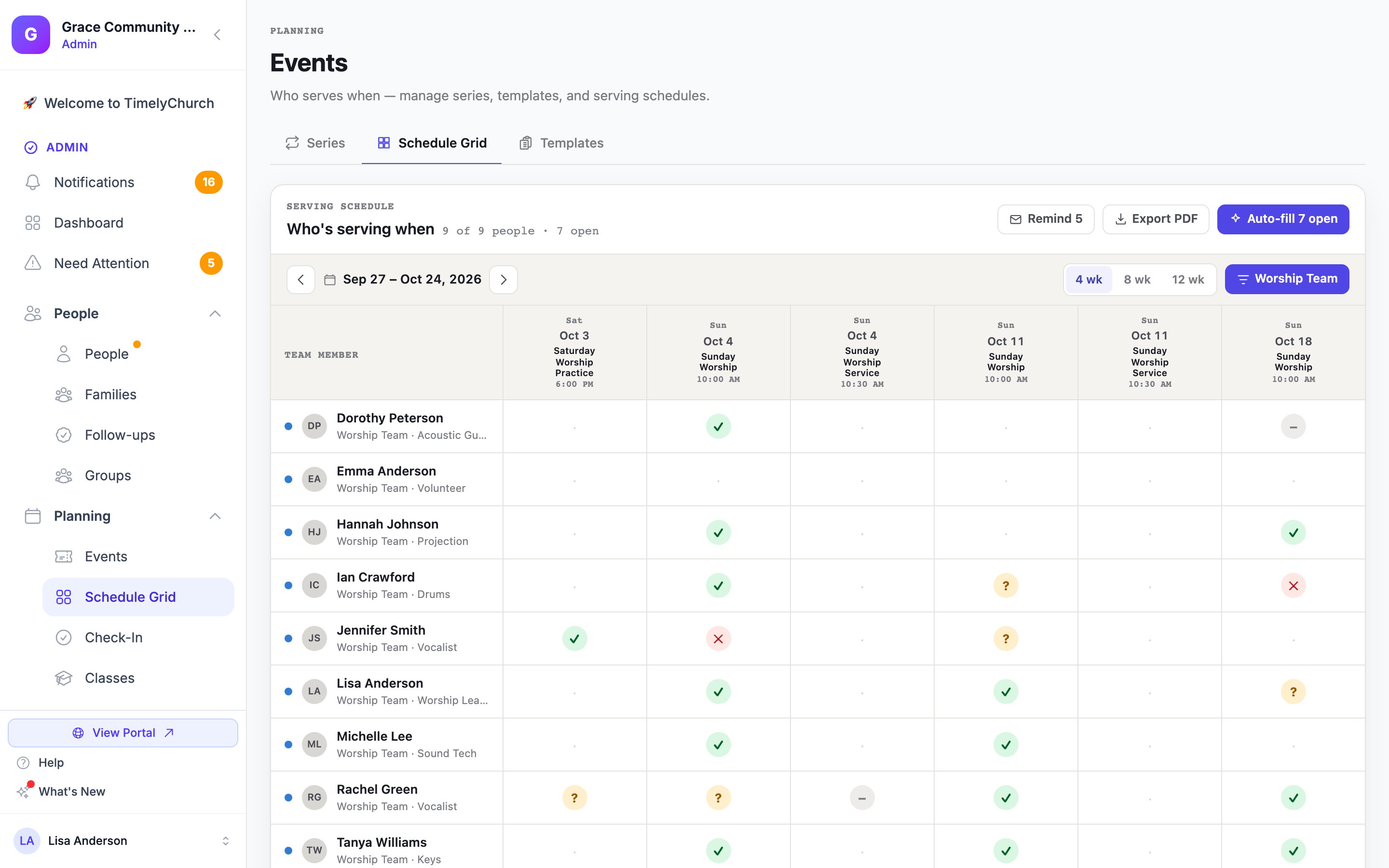Click the Remind 5 button

click(1045, 219)
